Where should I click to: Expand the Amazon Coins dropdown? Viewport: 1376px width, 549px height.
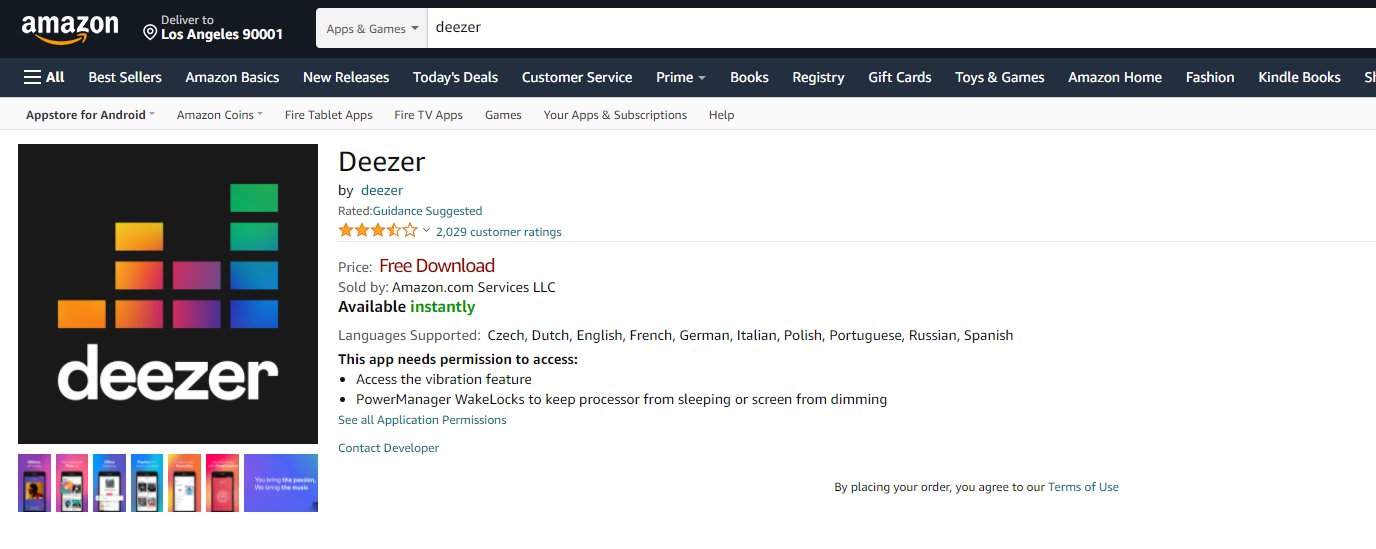click(x=220, y=115)
